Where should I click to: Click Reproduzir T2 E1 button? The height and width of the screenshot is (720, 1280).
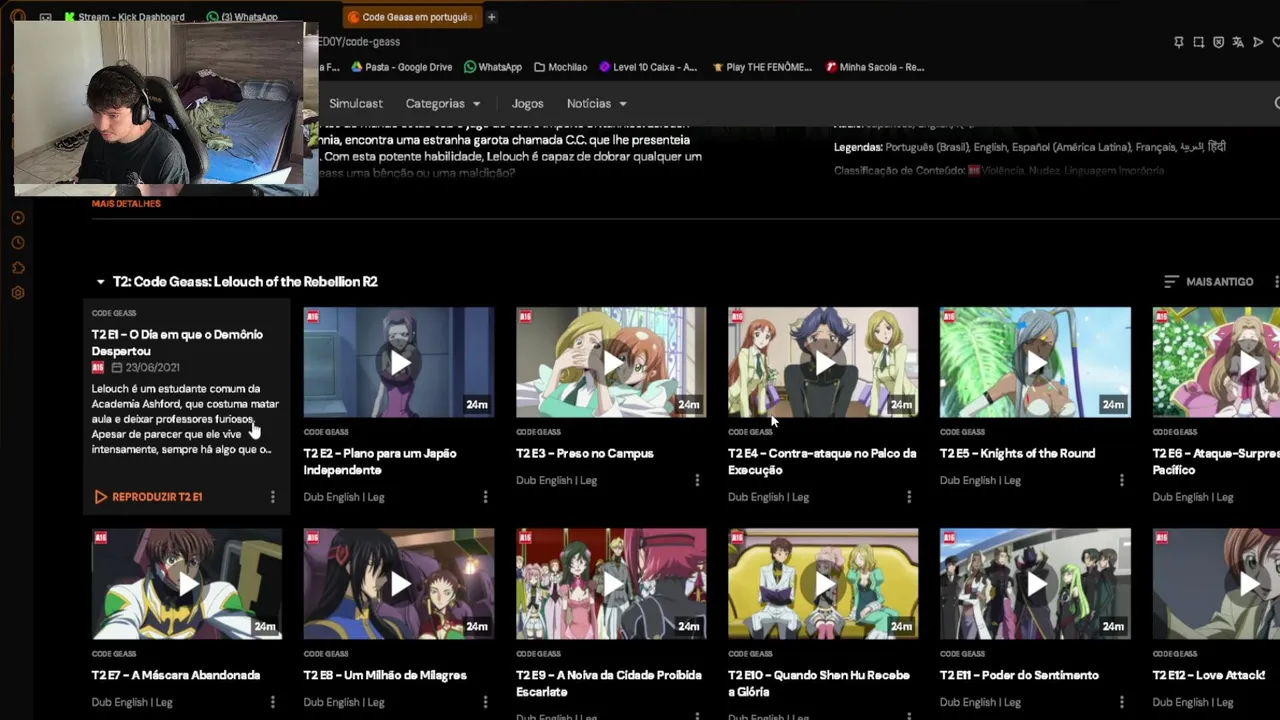point(148,497)
